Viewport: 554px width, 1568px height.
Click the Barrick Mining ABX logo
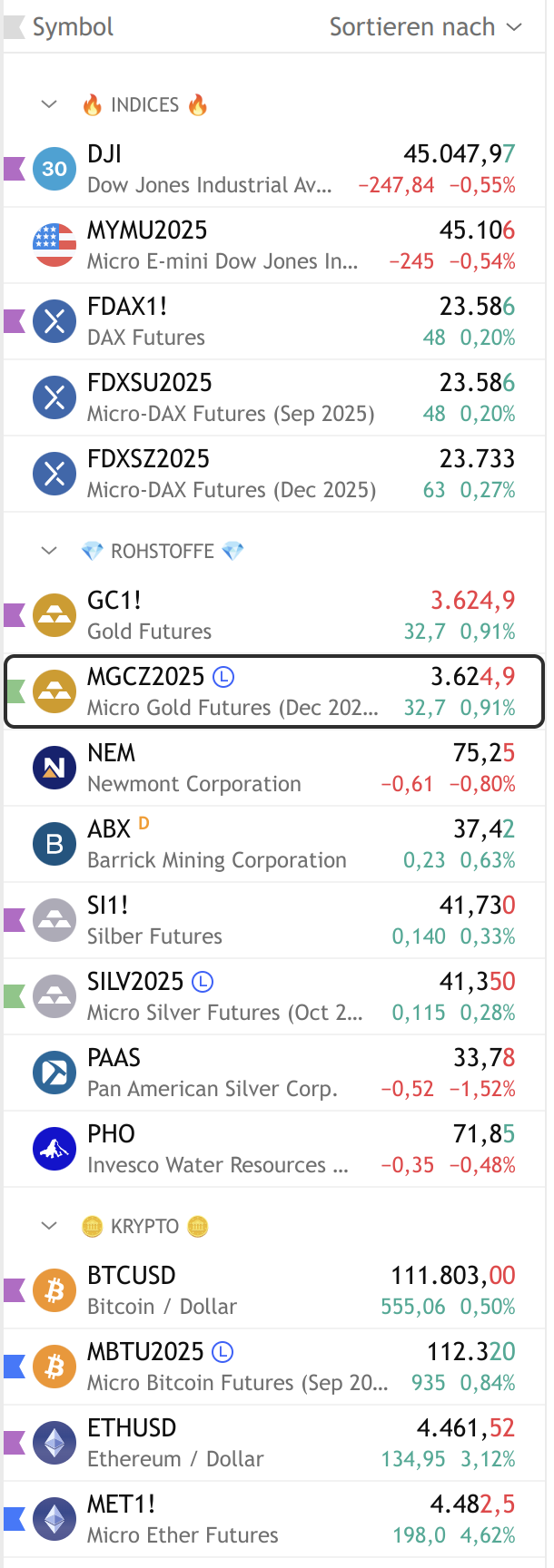(54, 844)
